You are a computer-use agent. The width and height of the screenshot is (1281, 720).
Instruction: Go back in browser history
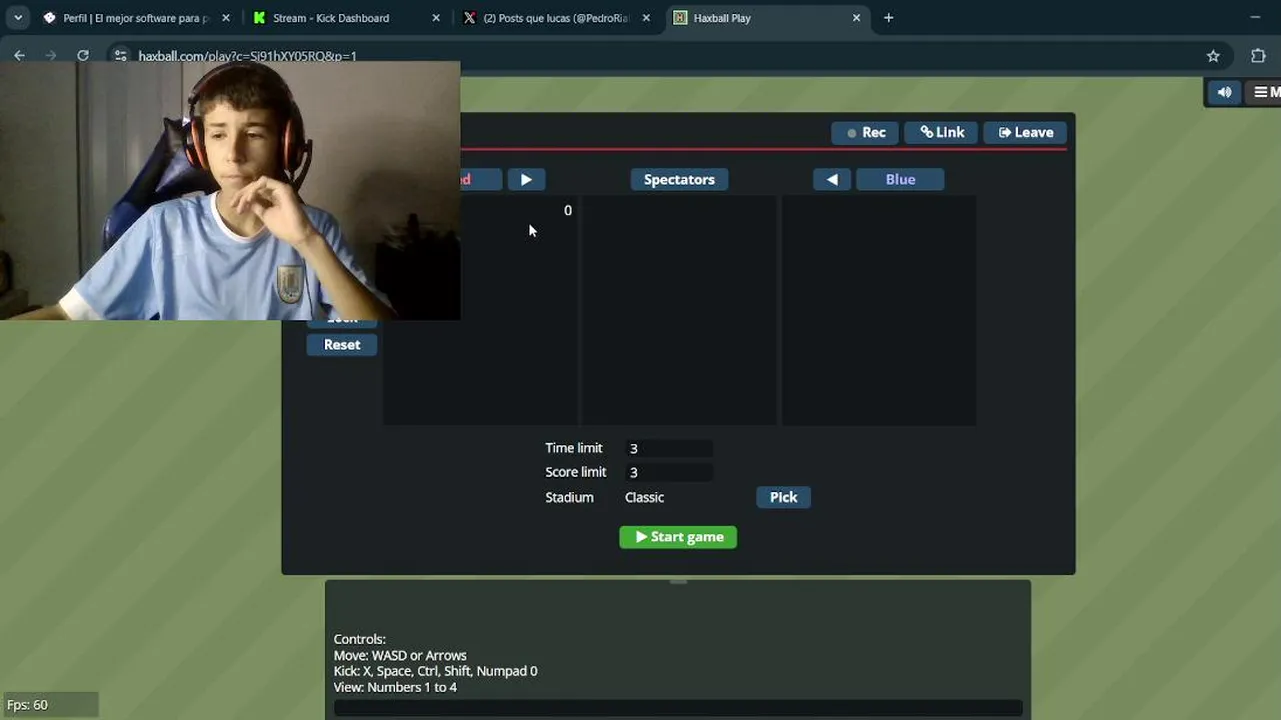point(19,56)
